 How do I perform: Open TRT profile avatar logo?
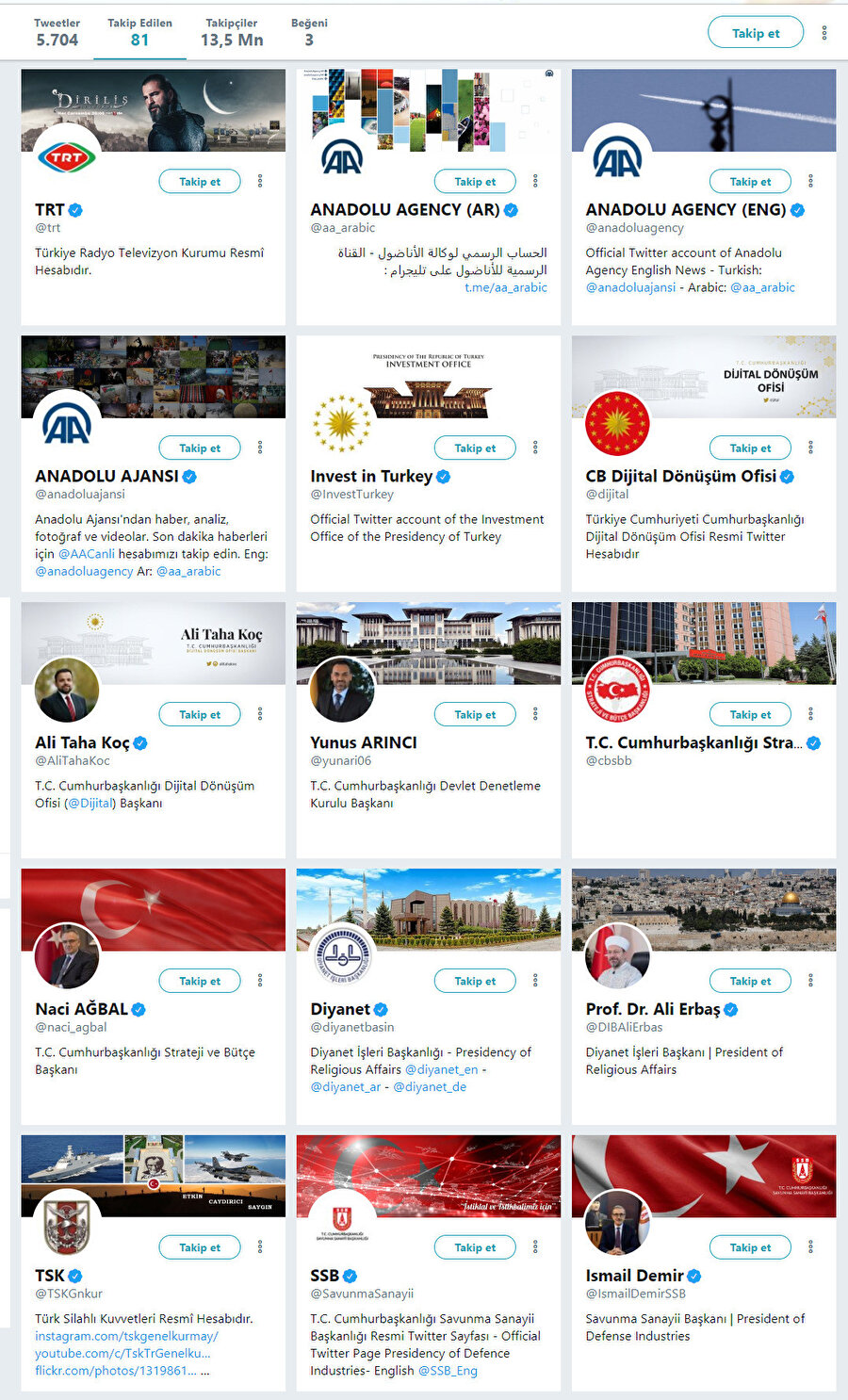click(67, 156)
